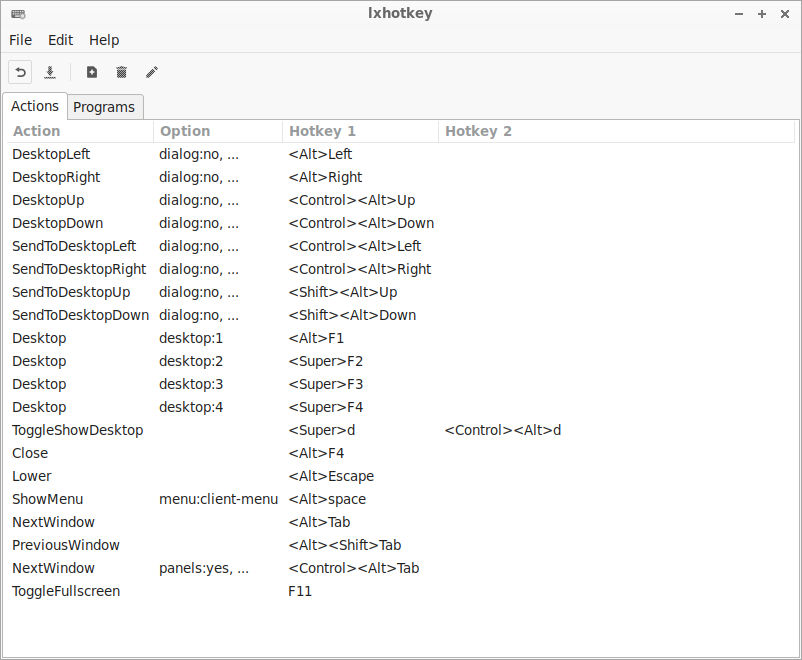
Task: Click the Option column header
Action: 218,131
